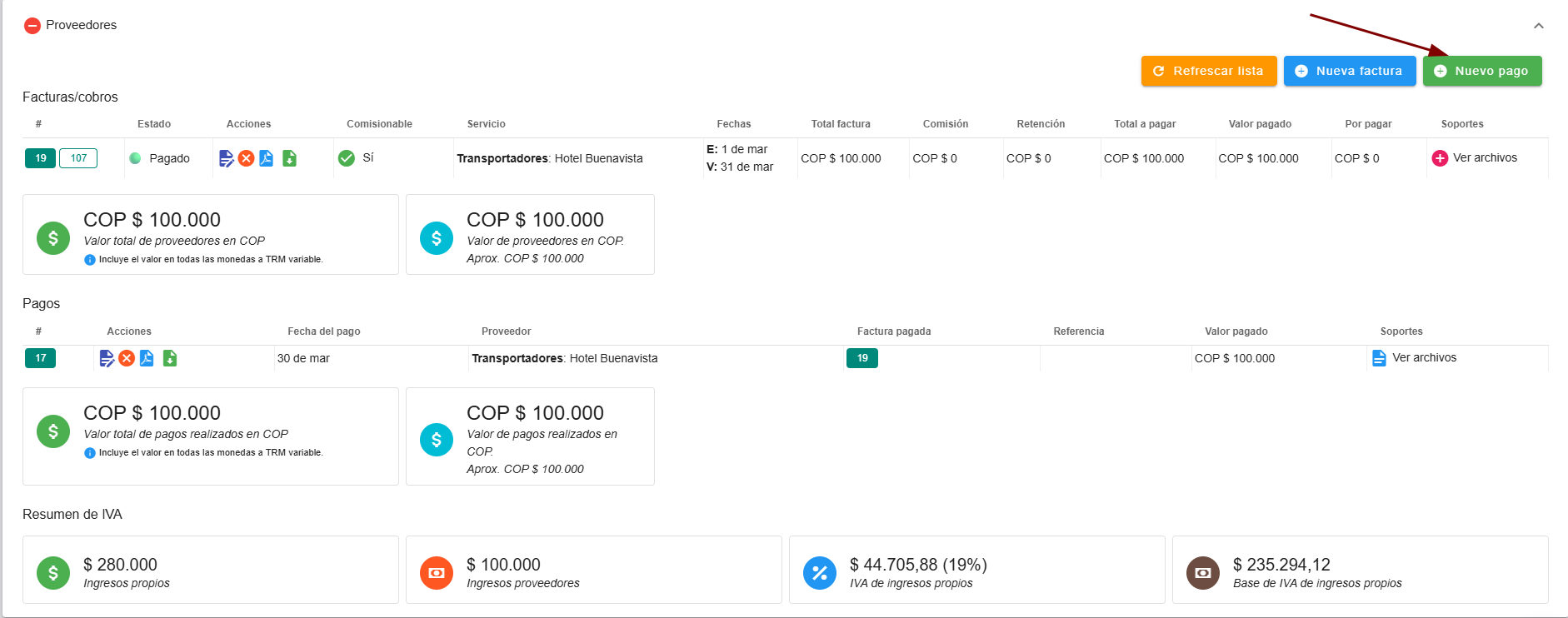
Task: Collapse the Proveedores panel chevron
Action: click(1538, 26)
